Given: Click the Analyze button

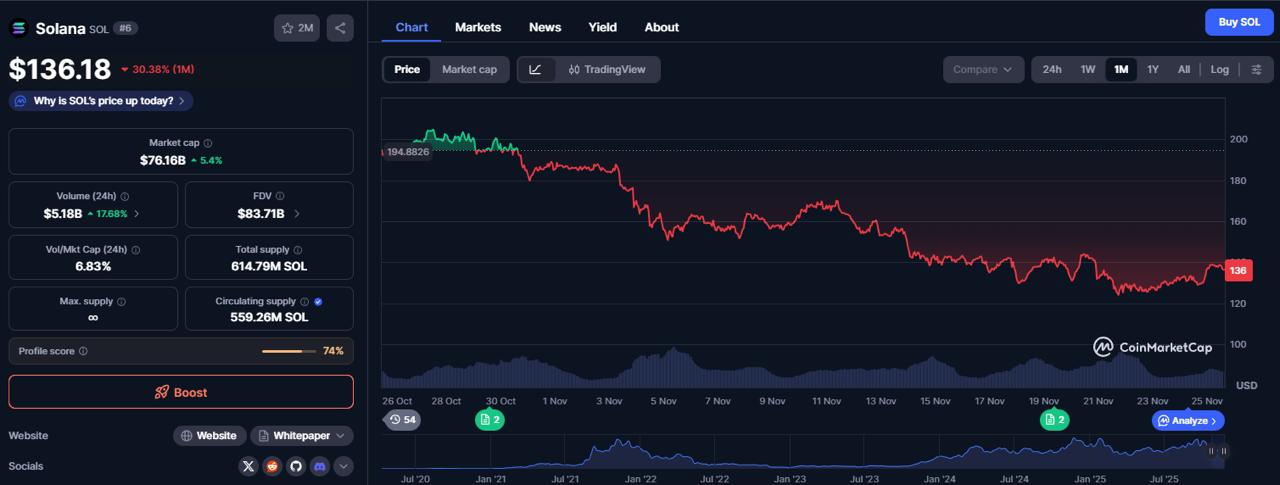Looking at the screenshot, I should pos(1188,421).
